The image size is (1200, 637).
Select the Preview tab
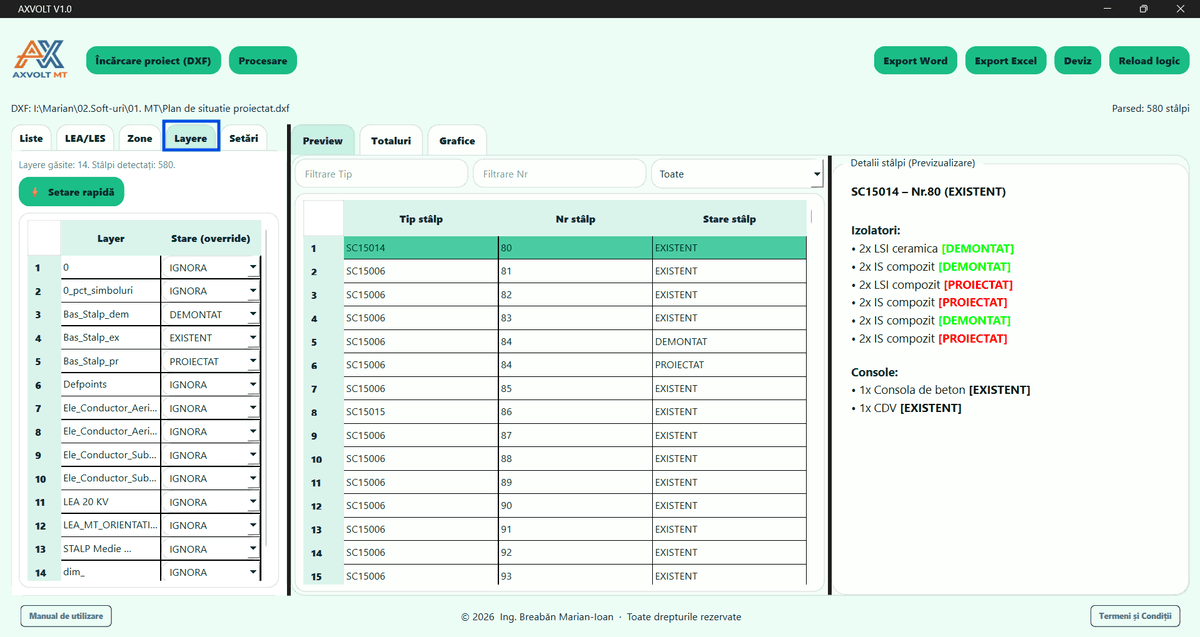pyautogui.click(x=322, y=141)
